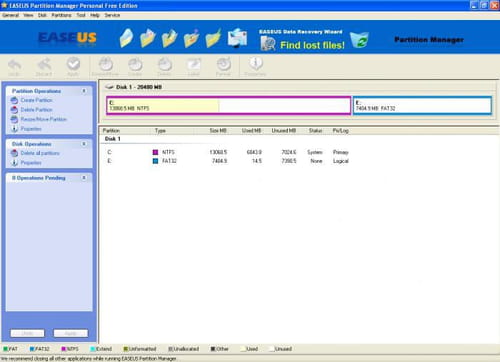Click the Undo toolbar icon
Viewport: 500px width, 362px height.
(x=14, y=65)
